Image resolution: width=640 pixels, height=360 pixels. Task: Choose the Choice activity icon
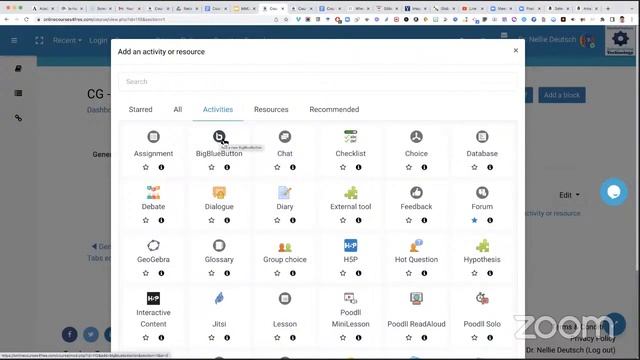(x=416, y=137)
